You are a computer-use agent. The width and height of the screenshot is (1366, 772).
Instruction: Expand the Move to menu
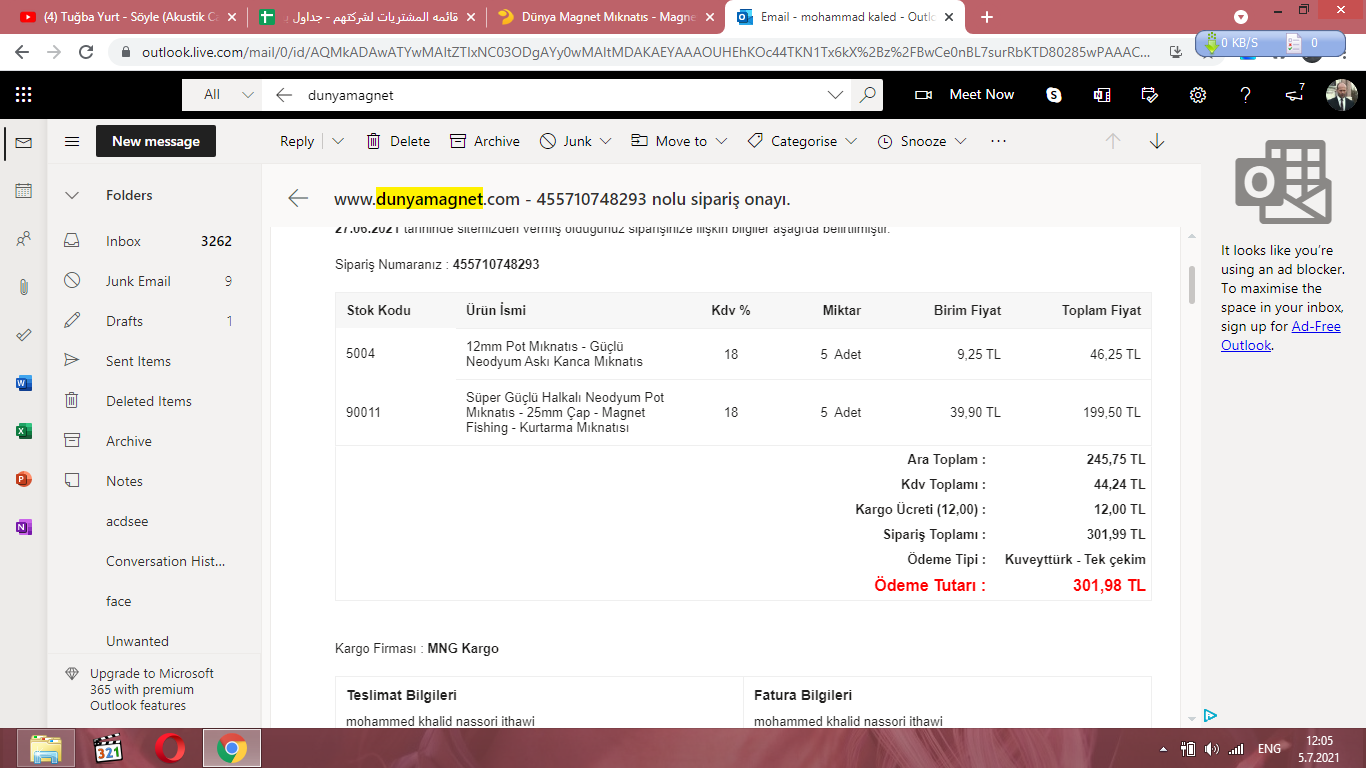721,142
